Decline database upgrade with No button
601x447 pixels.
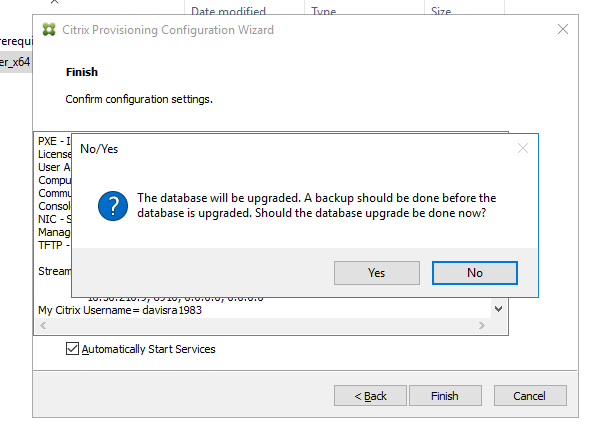click(475, 273)
